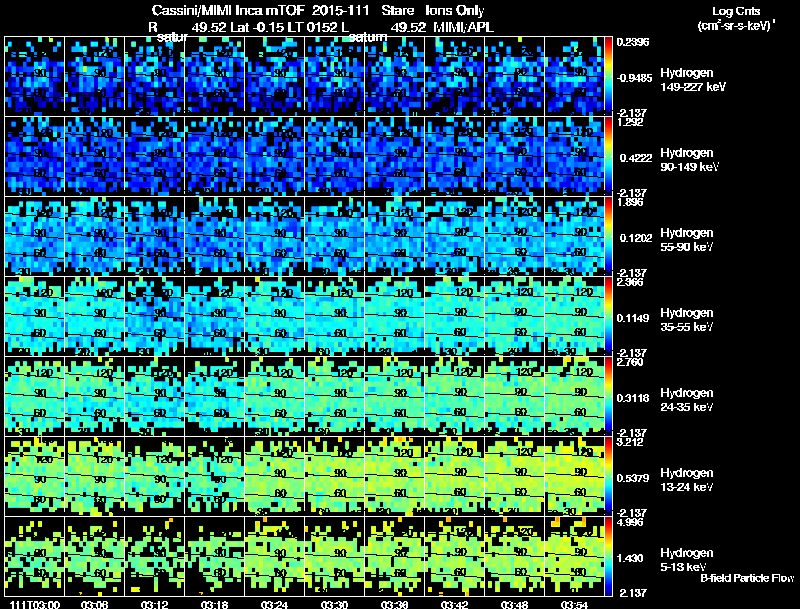Image resolution: width=800 pixels, height=609 pixels.
Task: Click the 35-55 keV color scale
Action: pyautogui.click(x=608, y=316)
